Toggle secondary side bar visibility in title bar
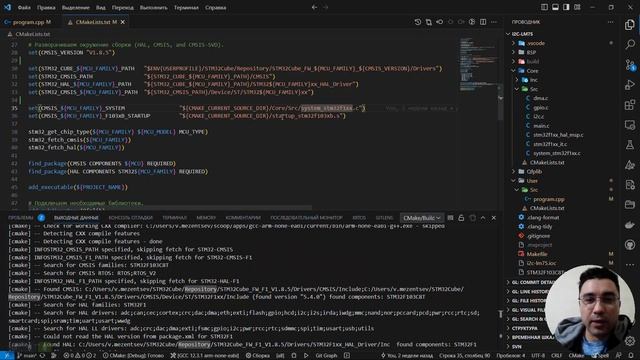 [x=566, y=7]
